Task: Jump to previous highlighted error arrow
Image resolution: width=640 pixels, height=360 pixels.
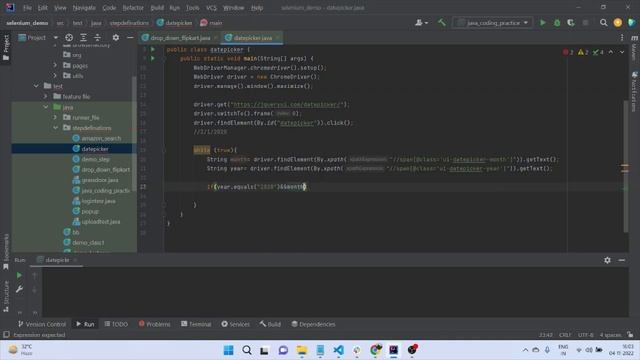Action: point(611,52)
